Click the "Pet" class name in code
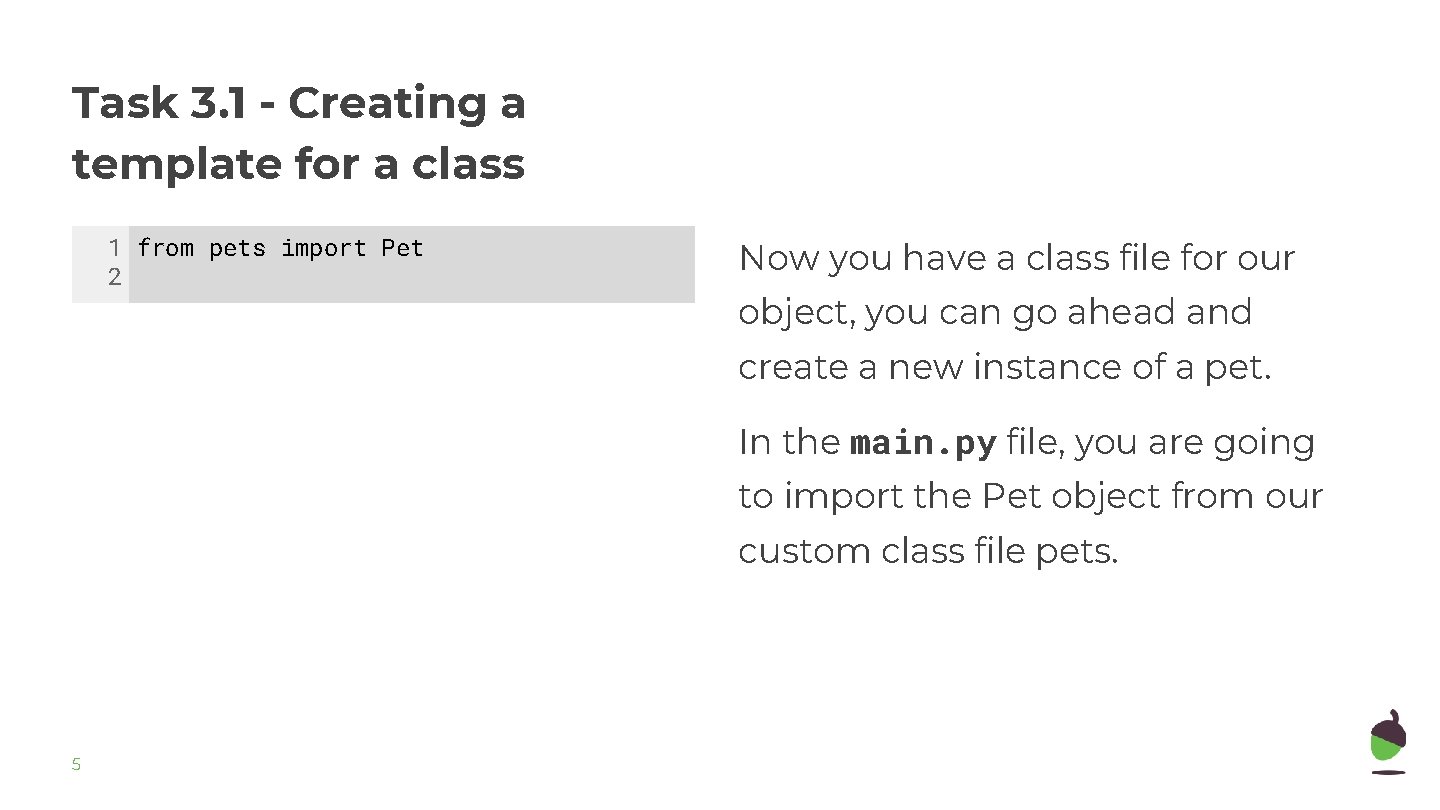The height and width of the screenshot is (810, 1440). coord(402,248)
